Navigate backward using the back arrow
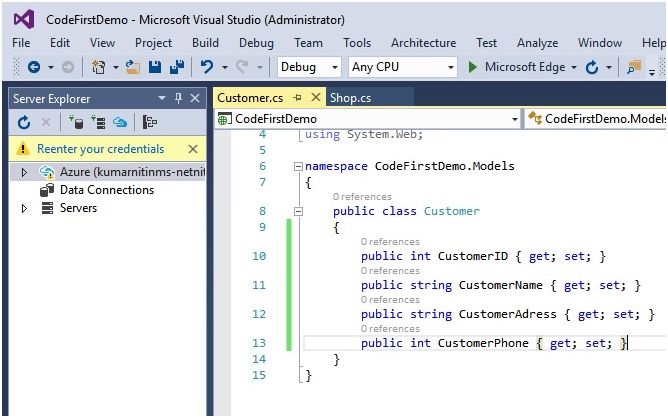This screenshot has height=418, width=668. [x=34, y=67]
